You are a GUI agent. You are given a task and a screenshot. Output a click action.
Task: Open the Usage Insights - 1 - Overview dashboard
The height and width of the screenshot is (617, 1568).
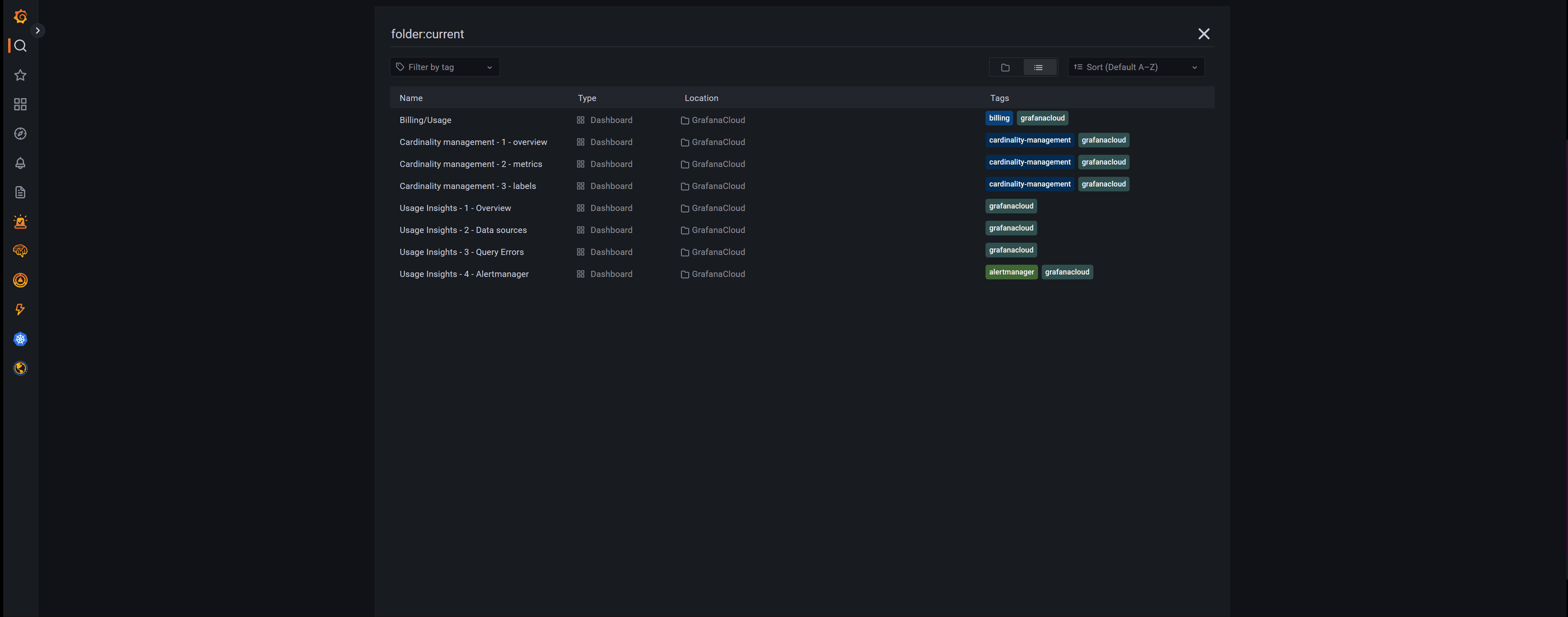click(456, 208)
